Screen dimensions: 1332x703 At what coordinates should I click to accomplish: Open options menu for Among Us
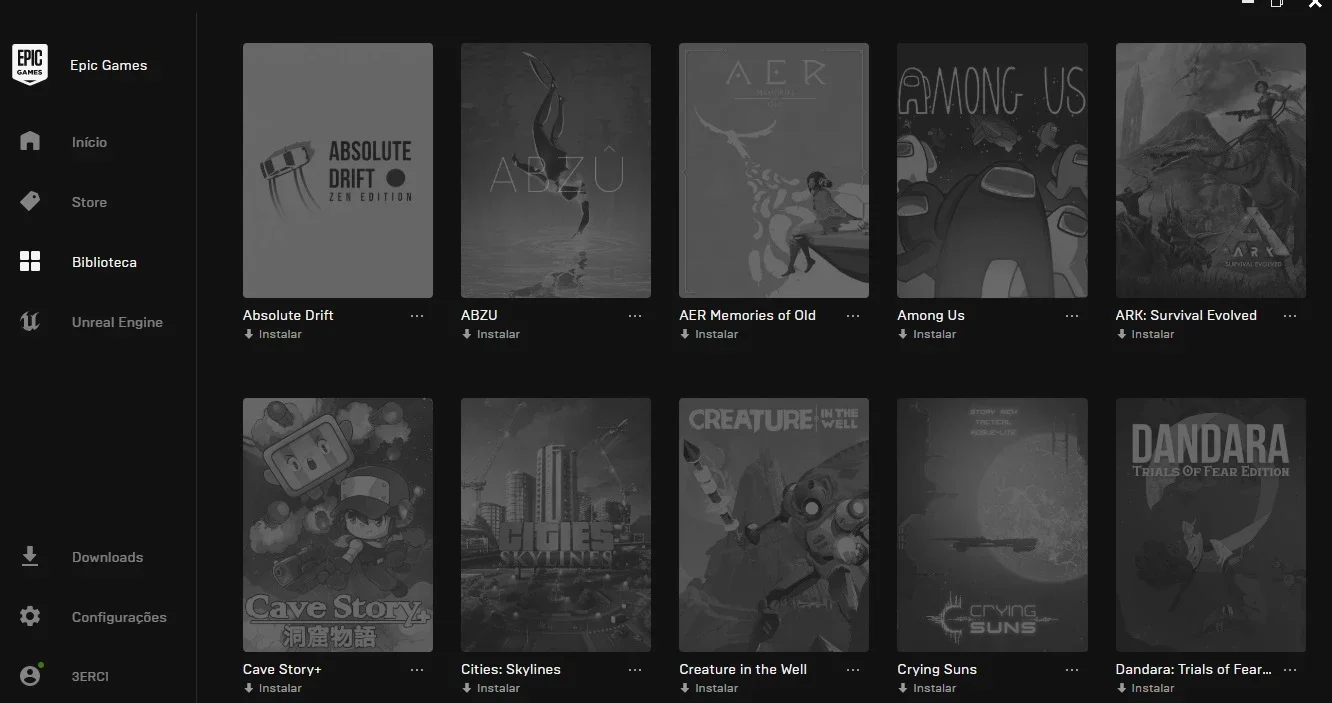1072,315
